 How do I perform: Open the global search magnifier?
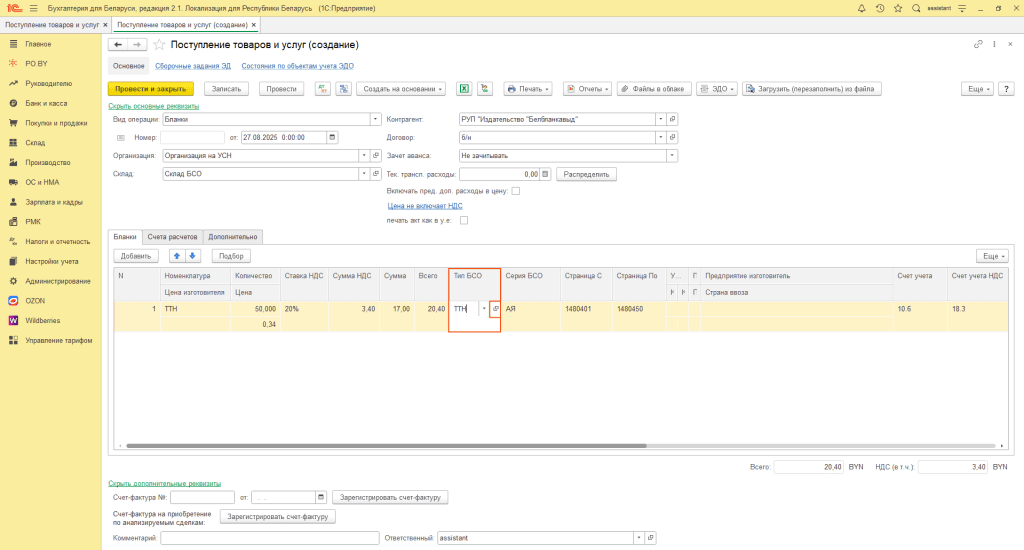[x=916, y=8]
